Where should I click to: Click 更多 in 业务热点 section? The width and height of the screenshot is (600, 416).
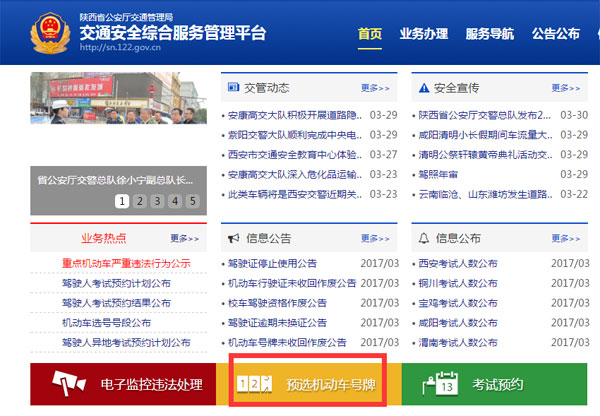[185, 238]
